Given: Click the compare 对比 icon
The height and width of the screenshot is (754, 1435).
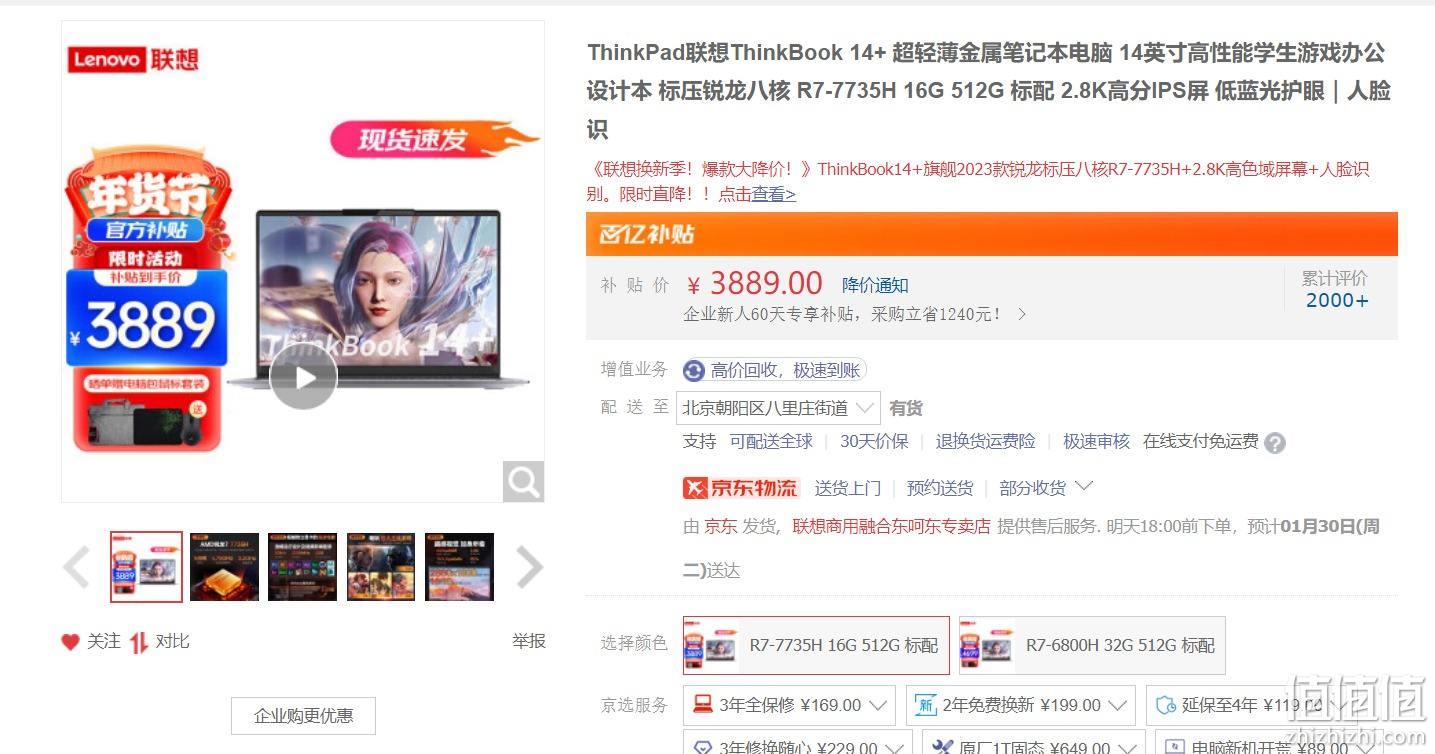Looking at the screenshot, I should point(139,642).
